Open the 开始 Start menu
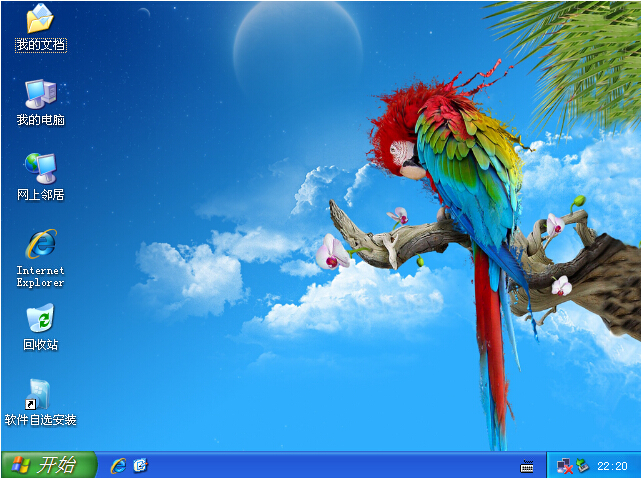 coord(48,465)
